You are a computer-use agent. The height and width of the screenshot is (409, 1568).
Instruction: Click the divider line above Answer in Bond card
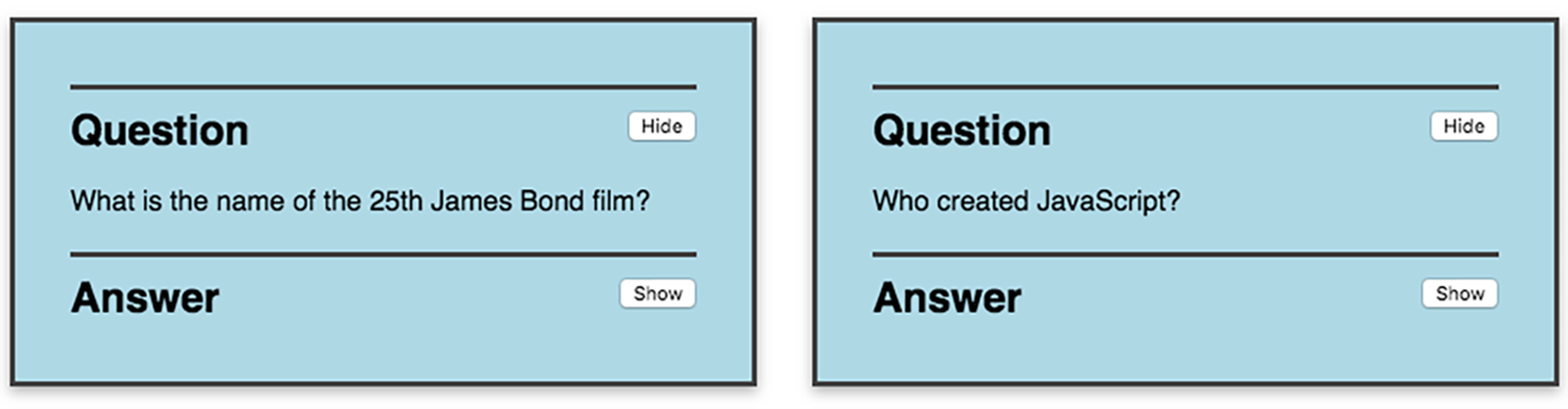[383, 254]
